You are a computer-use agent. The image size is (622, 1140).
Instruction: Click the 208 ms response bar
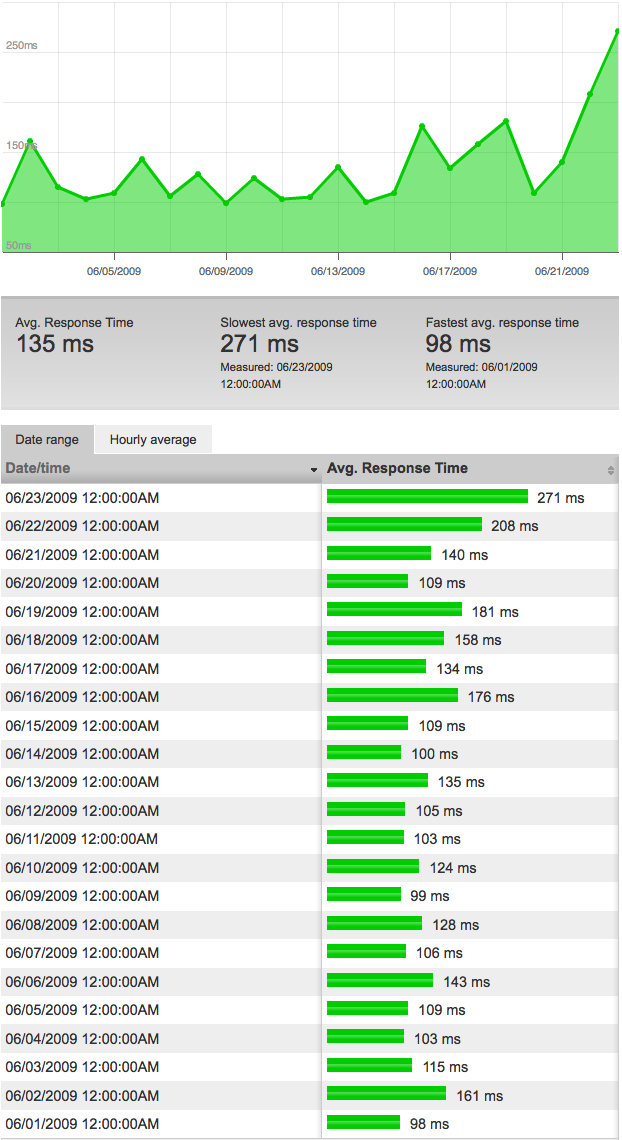click(404, 525)
